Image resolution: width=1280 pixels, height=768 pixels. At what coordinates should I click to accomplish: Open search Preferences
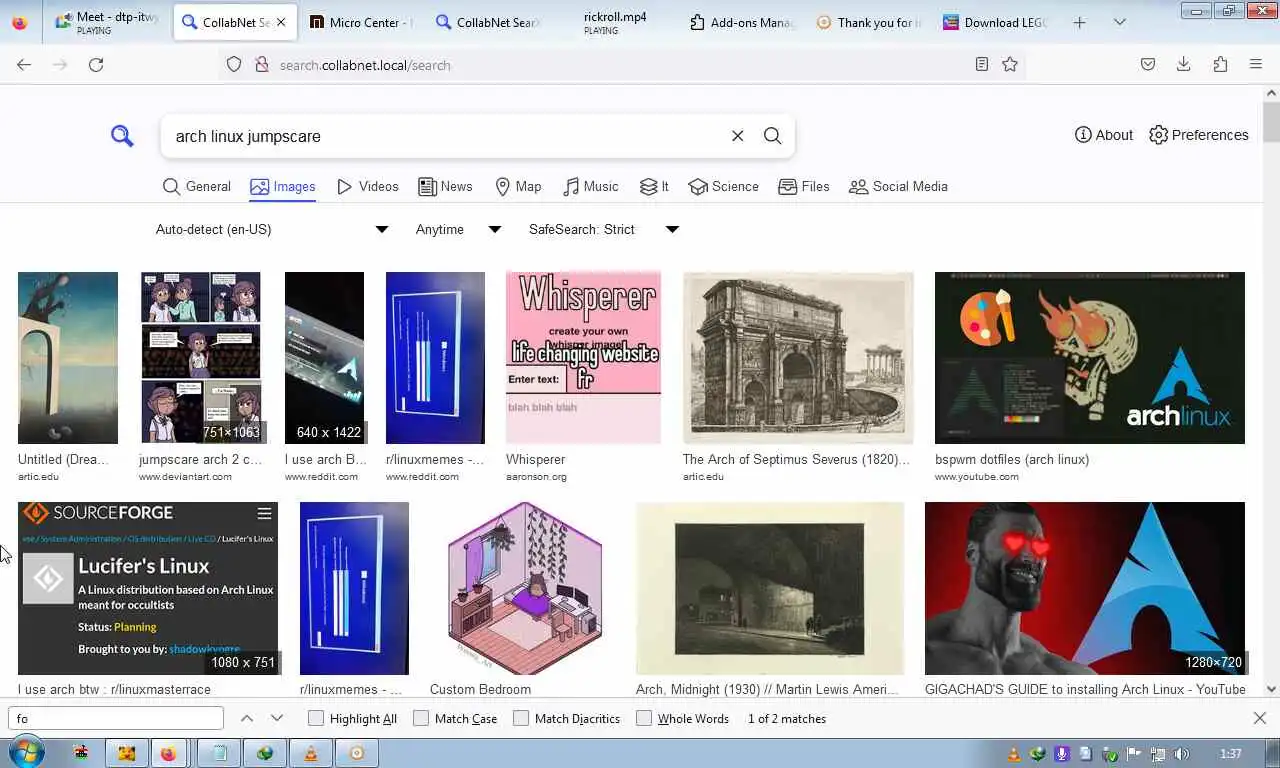point(1198,135)
